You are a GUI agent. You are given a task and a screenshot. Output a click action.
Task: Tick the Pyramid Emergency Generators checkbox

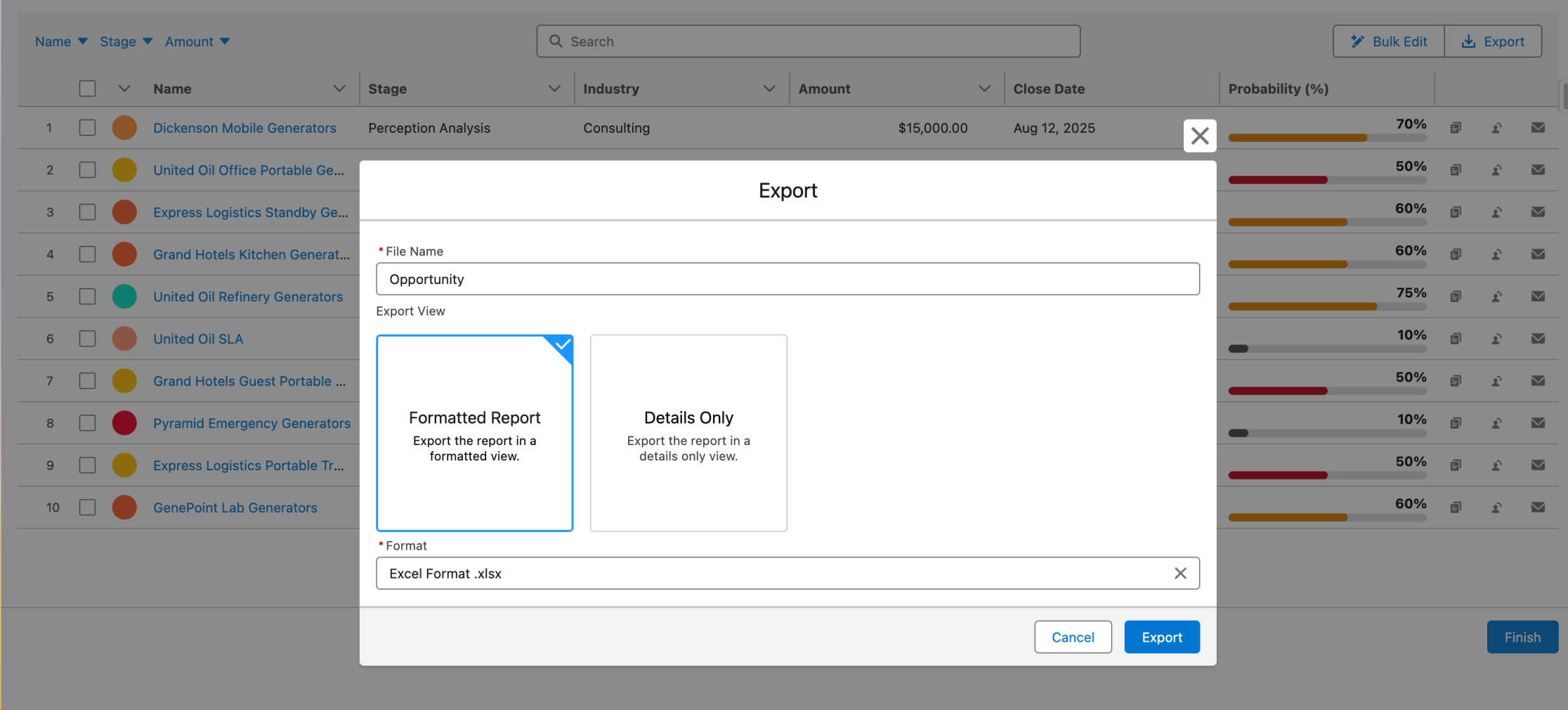click(x=87, y=423)
